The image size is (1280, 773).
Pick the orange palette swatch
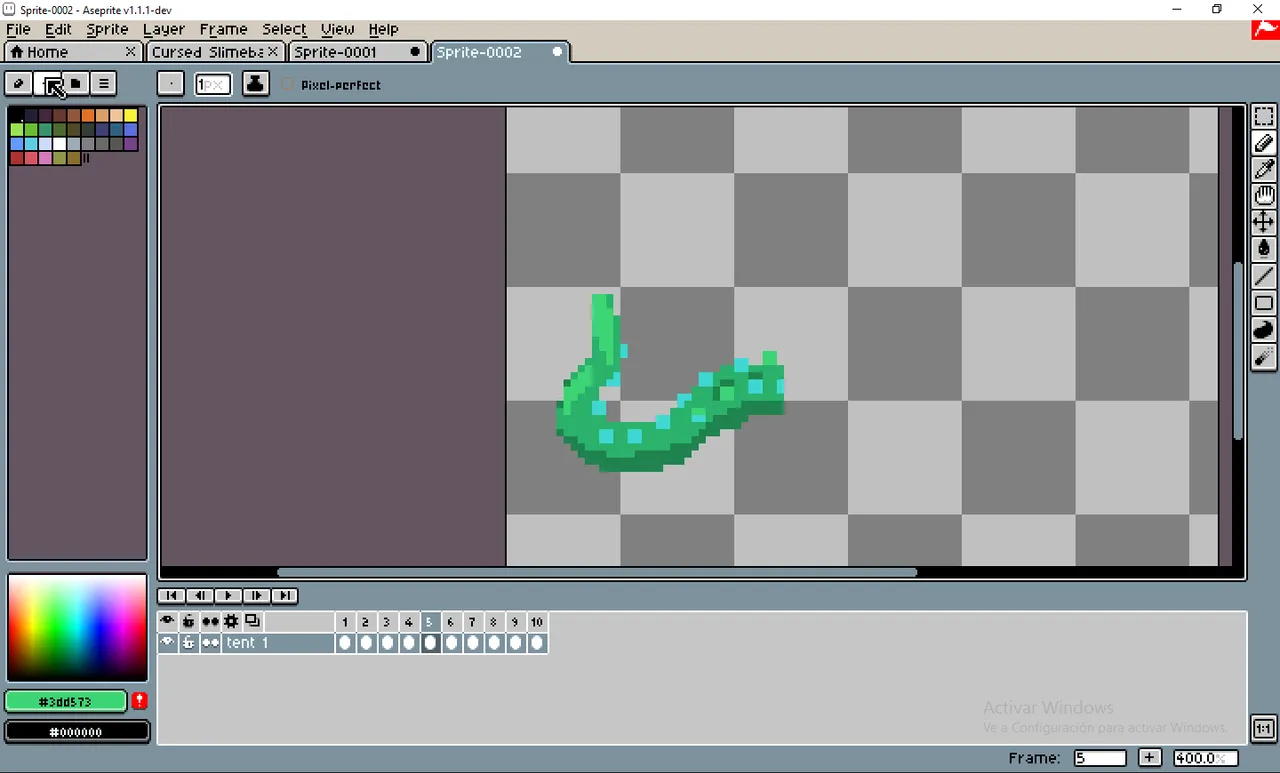tap(88, 116)
